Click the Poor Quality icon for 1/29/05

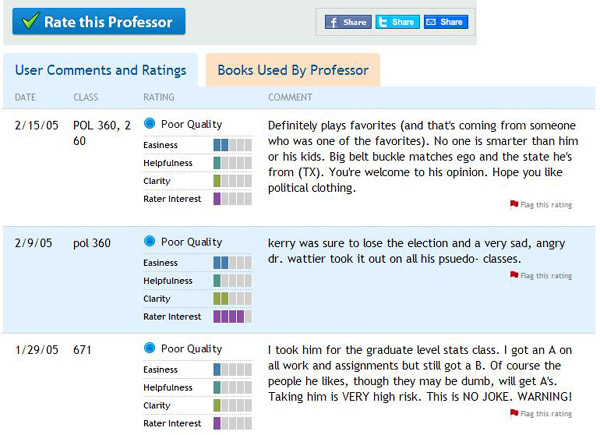(x=150, y=349)
